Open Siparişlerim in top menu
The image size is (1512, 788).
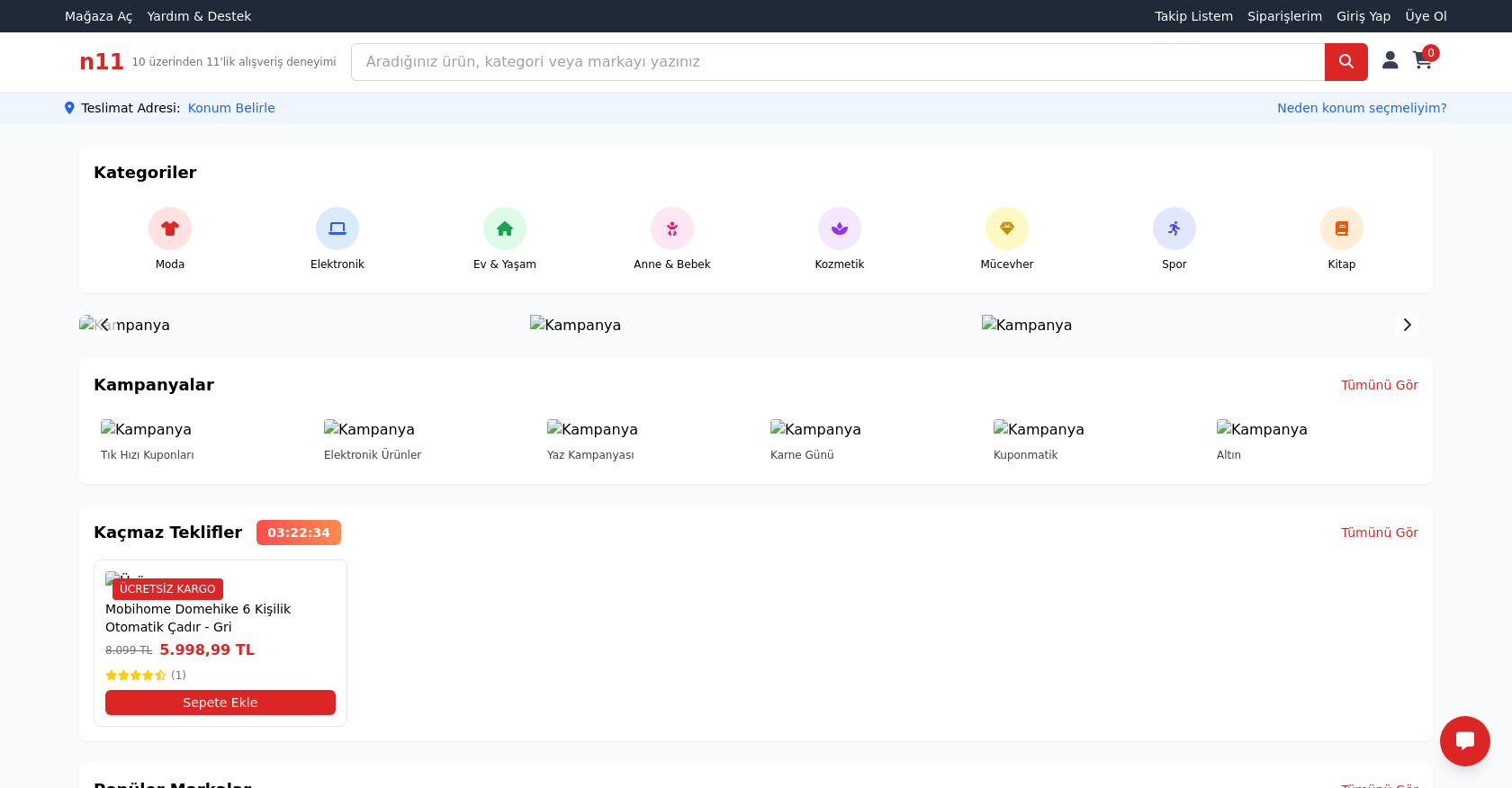pos(1284,16)
